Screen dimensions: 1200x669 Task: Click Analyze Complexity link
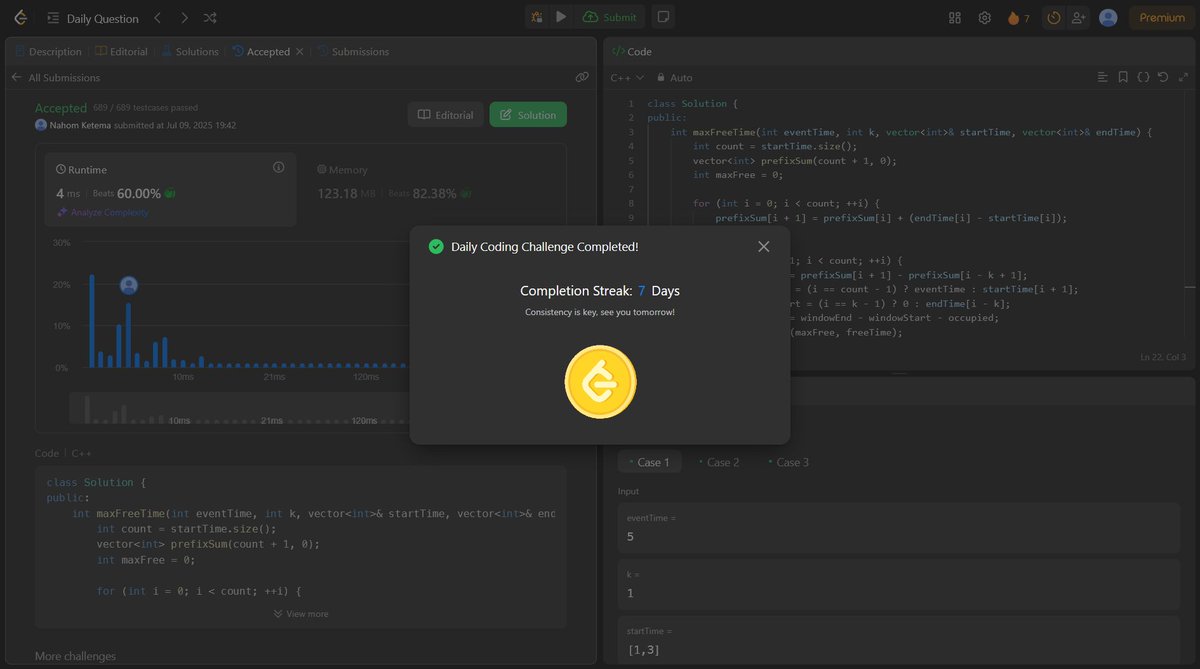coord(103,212)
